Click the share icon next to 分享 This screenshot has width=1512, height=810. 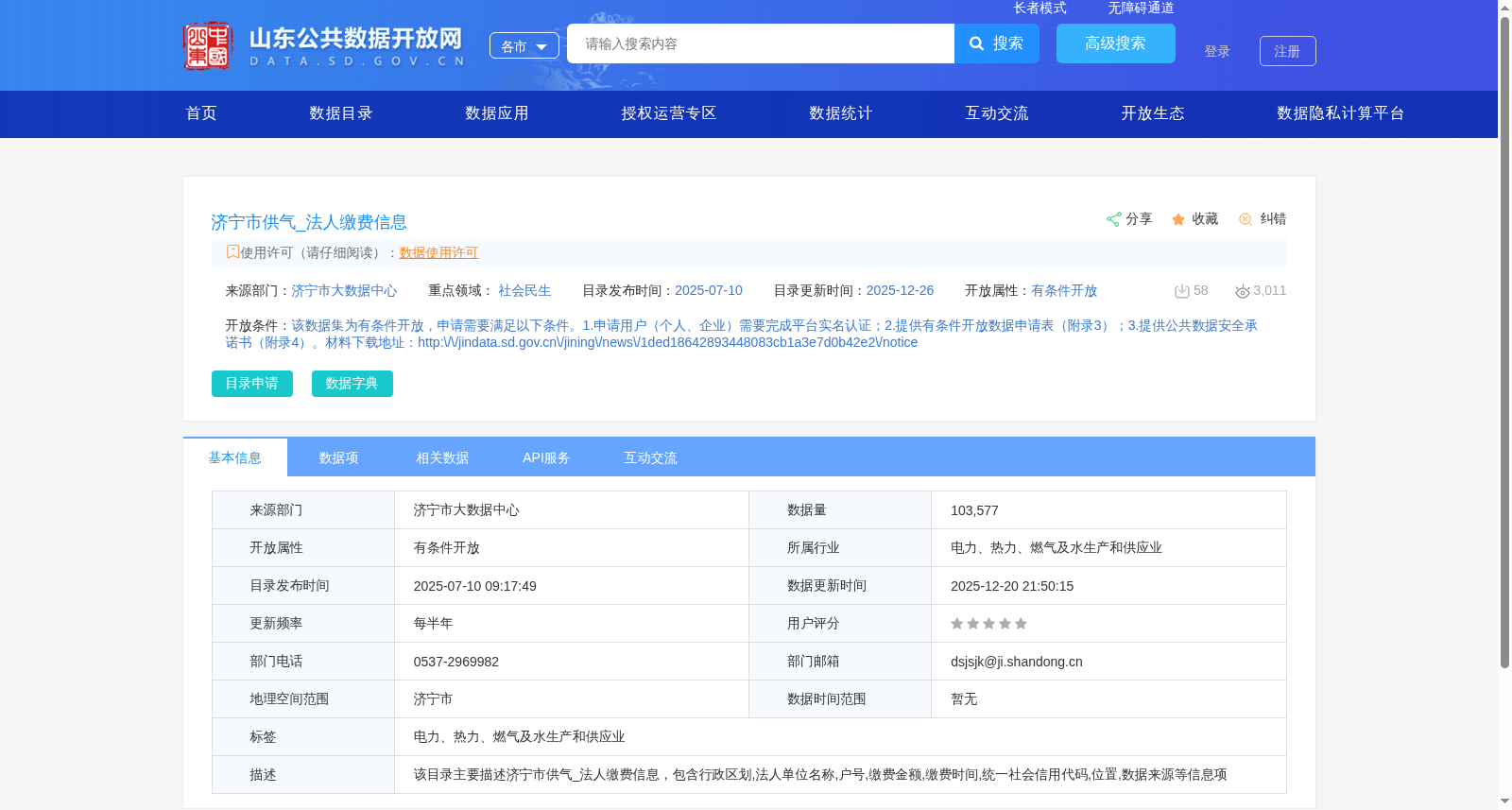tap(1113, 219)
